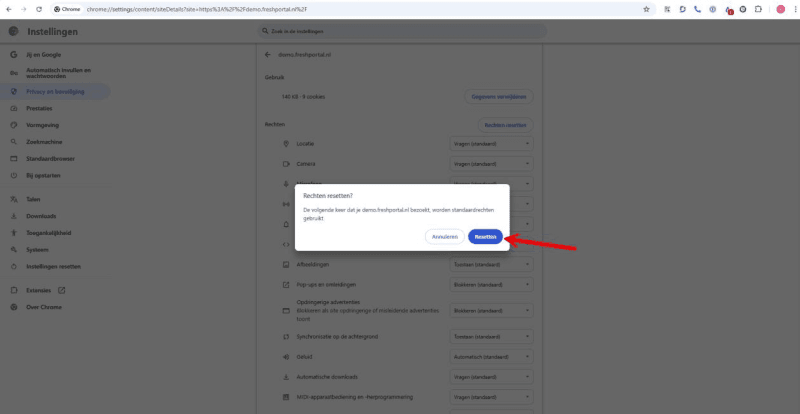Viewport: 800px width, 414px height.
Task: Click Annuleren in the reset dialog
Action: click(444, 237)
